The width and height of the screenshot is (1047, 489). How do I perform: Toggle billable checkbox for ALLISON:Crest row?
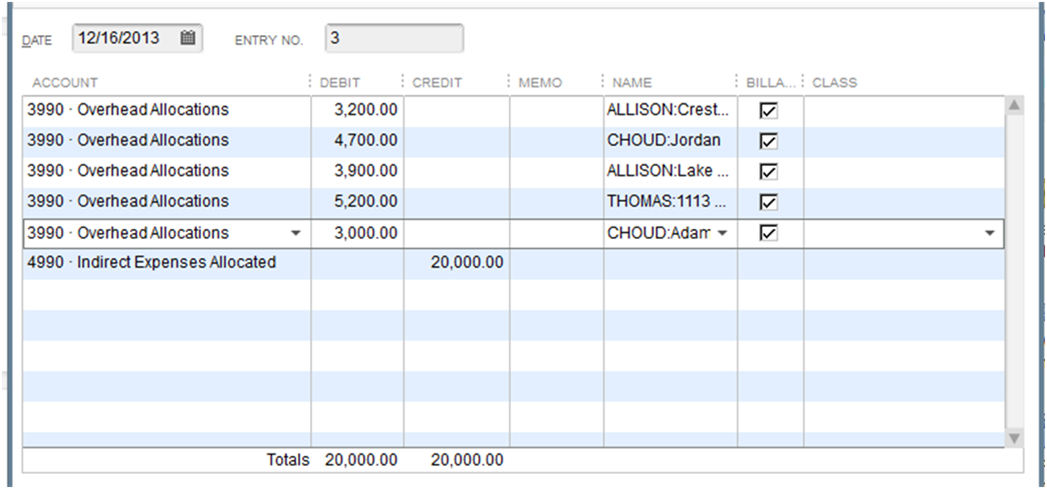(x=769, y=110)
